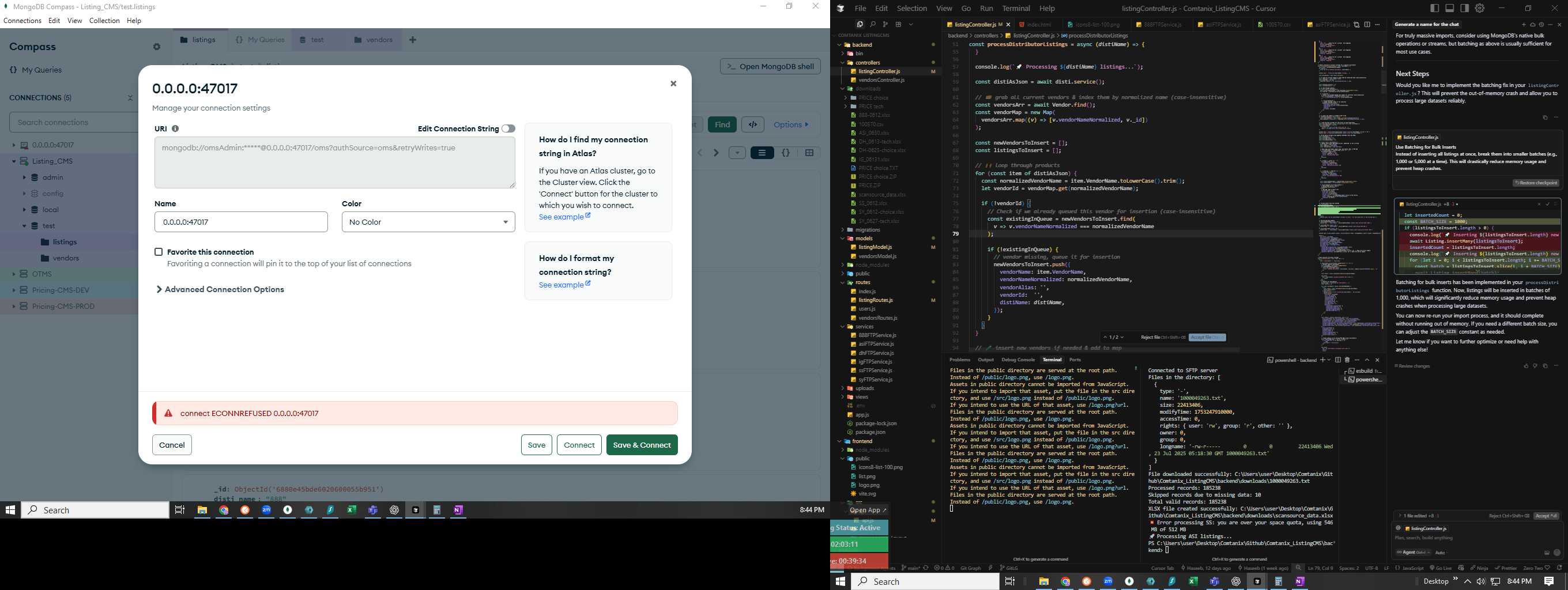Screen dimensions: 1568x590
Task: Click the URI info icon
Action: (x=175, y=128)
